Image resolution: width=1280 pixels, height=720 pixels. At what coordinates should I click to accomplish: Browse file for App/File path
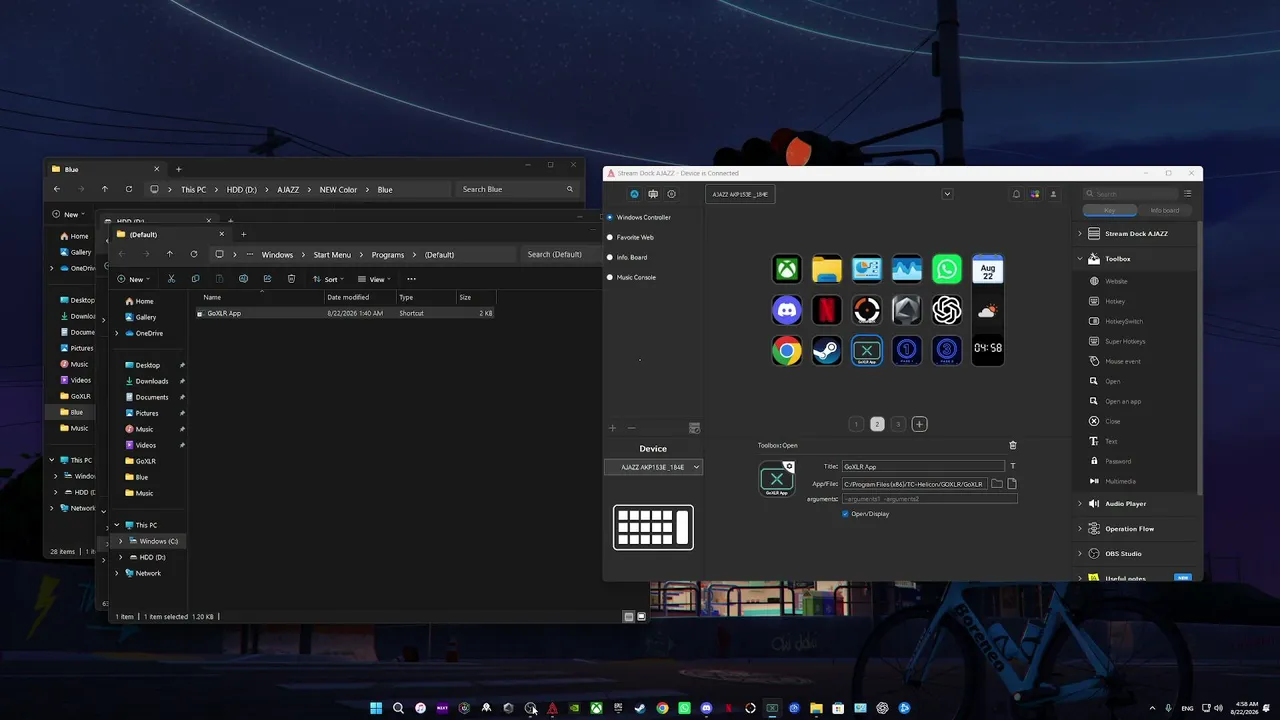1012,484
